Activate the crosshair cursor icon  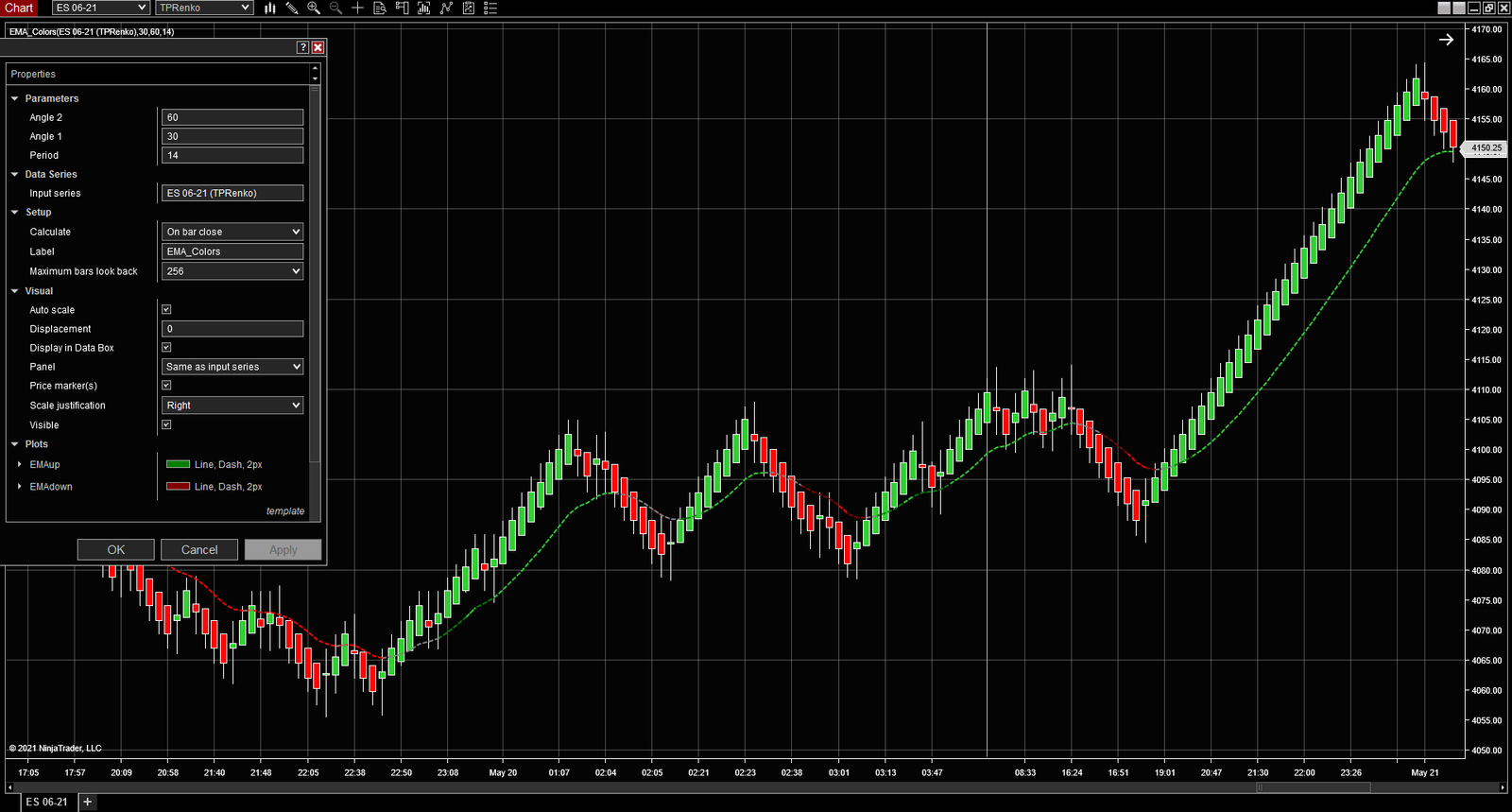(357, 8)
